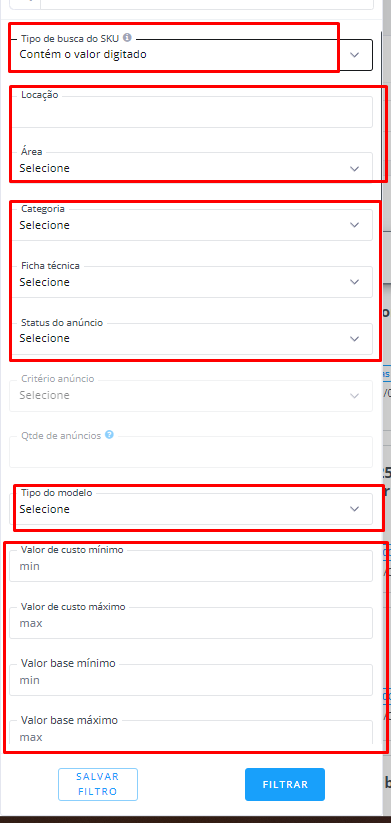Open the Tipo de busca do SKU dropdown
Screen dimensions: 391x823
191,55
